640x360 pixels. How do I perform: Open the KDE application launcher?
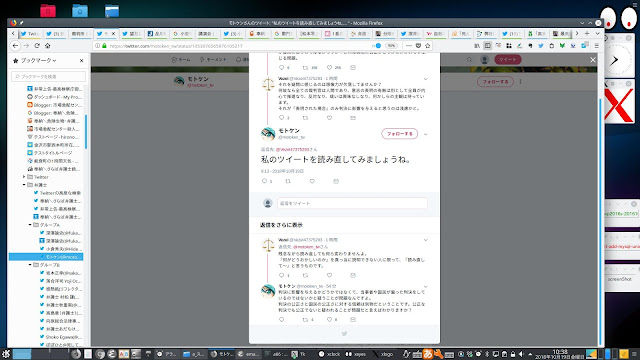coord(6,354)
